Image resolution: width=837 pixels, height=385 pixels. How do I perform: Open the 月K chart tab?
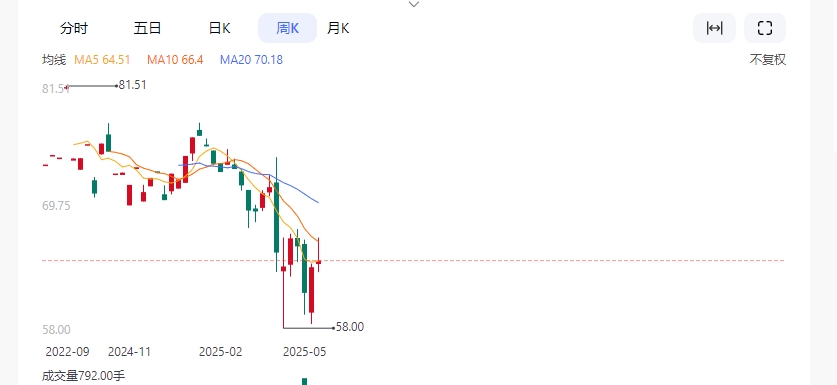coord(338,28)
